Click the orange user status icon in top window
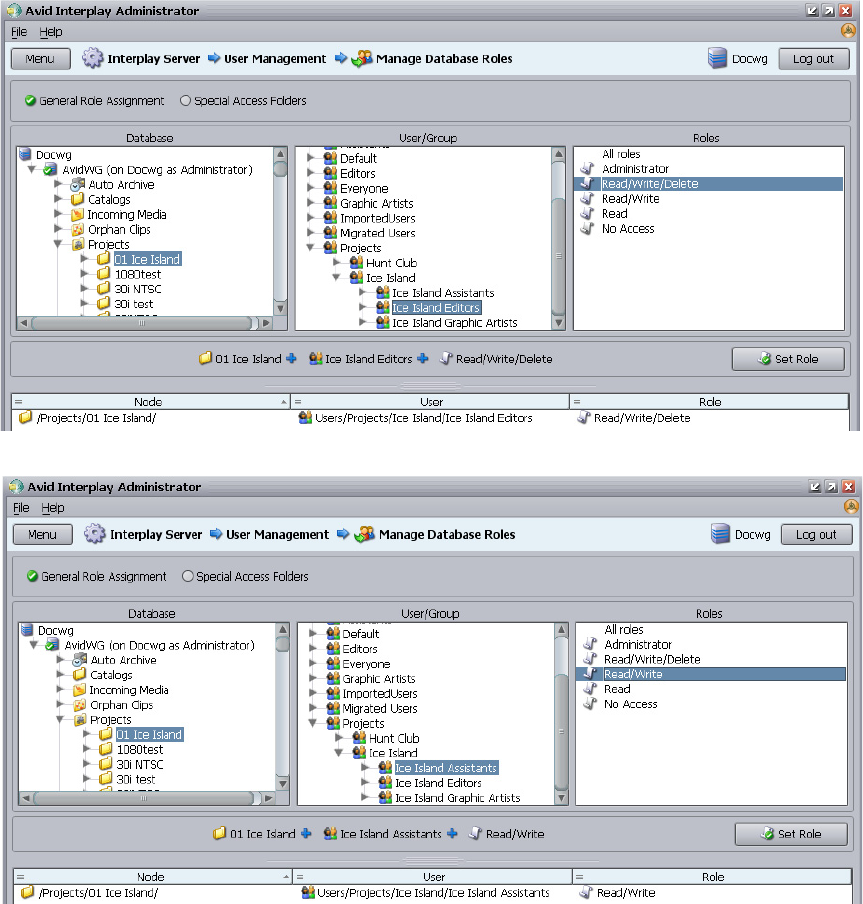Screen dimensions: 863x904 coord(848,31)
